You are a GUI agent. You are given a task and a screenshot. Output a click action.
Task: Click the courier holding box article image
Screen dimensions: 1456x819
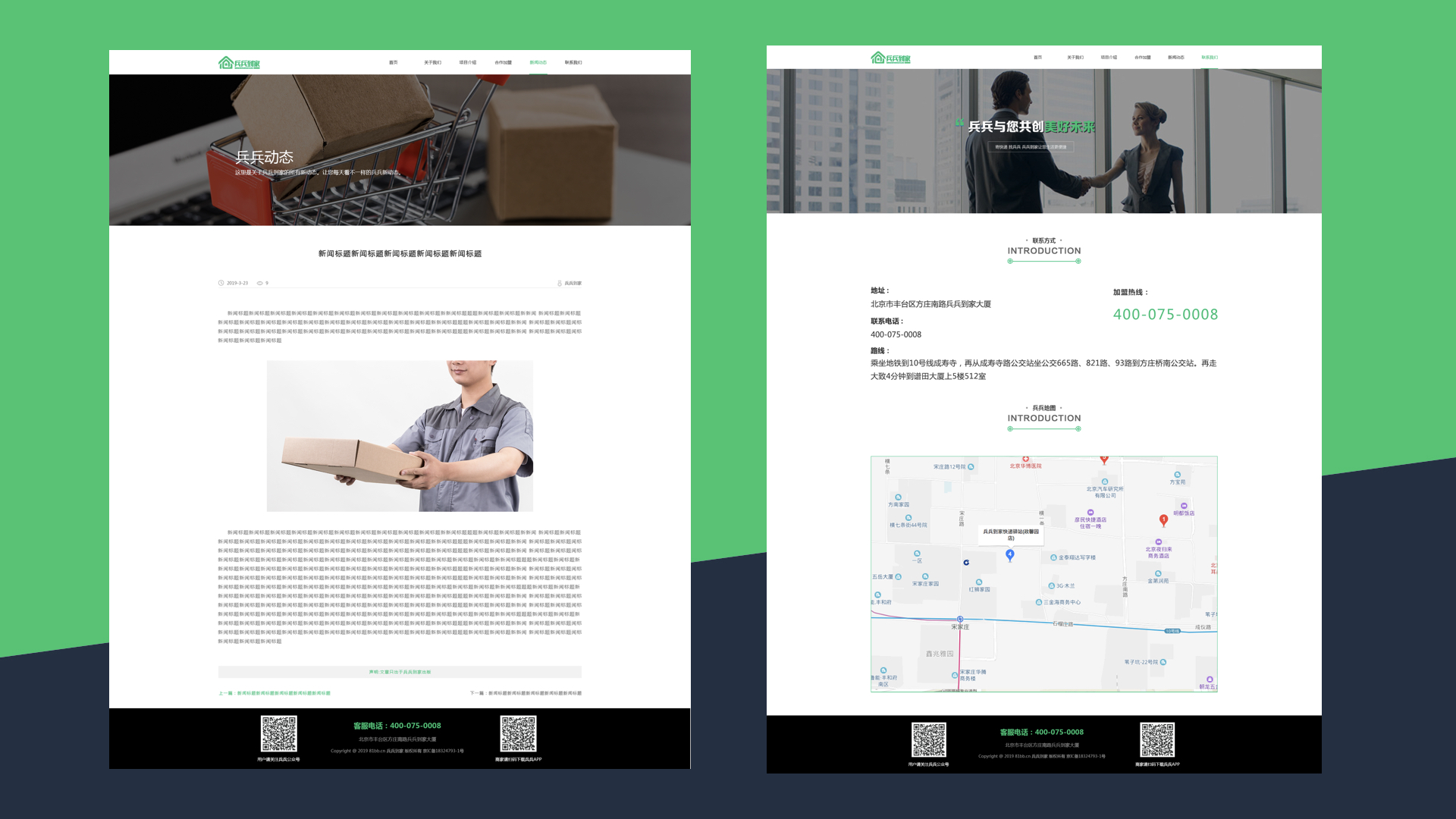tap(400, 435)
